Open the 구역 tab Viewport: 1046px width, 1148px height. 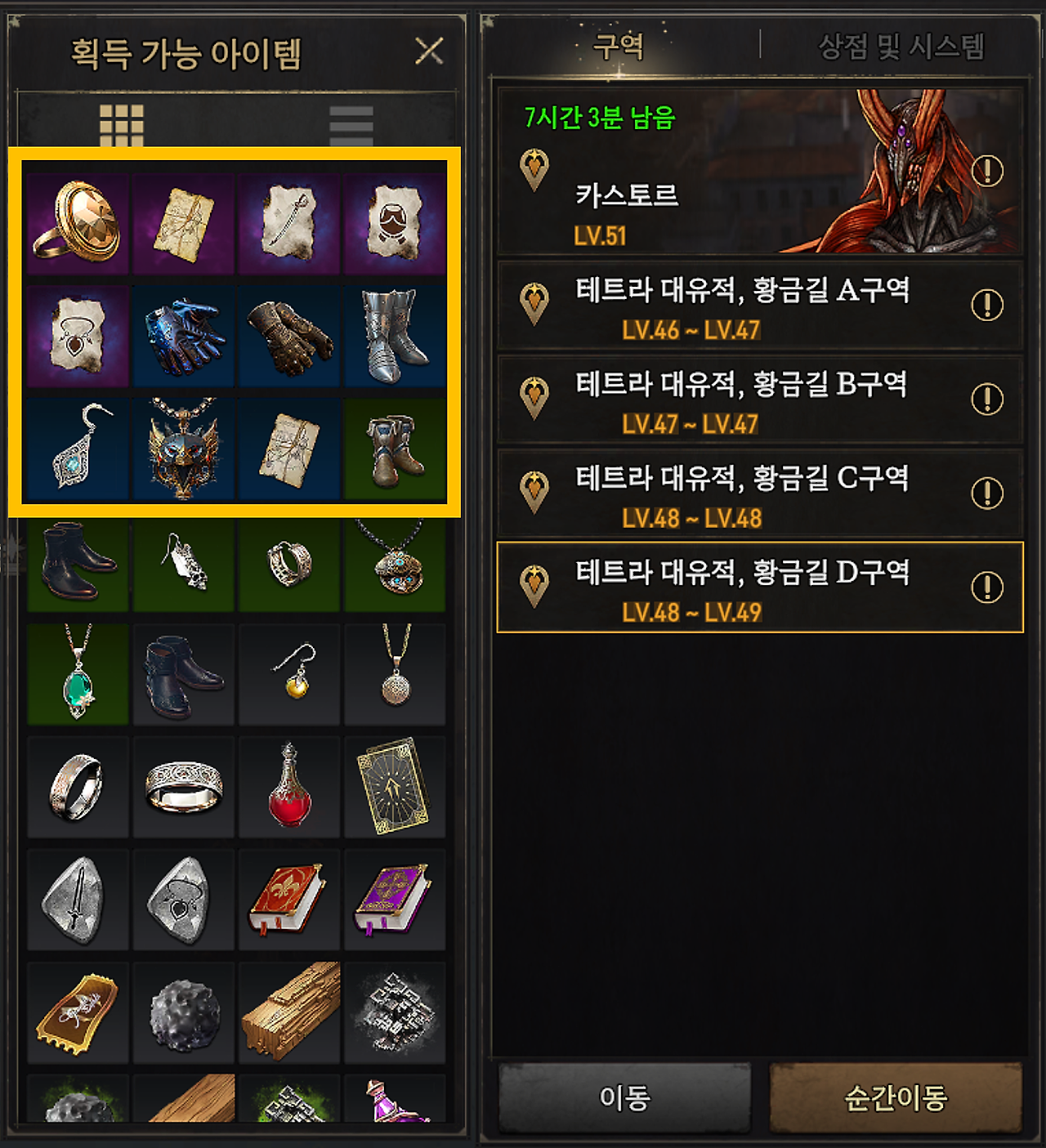(619, 46)
